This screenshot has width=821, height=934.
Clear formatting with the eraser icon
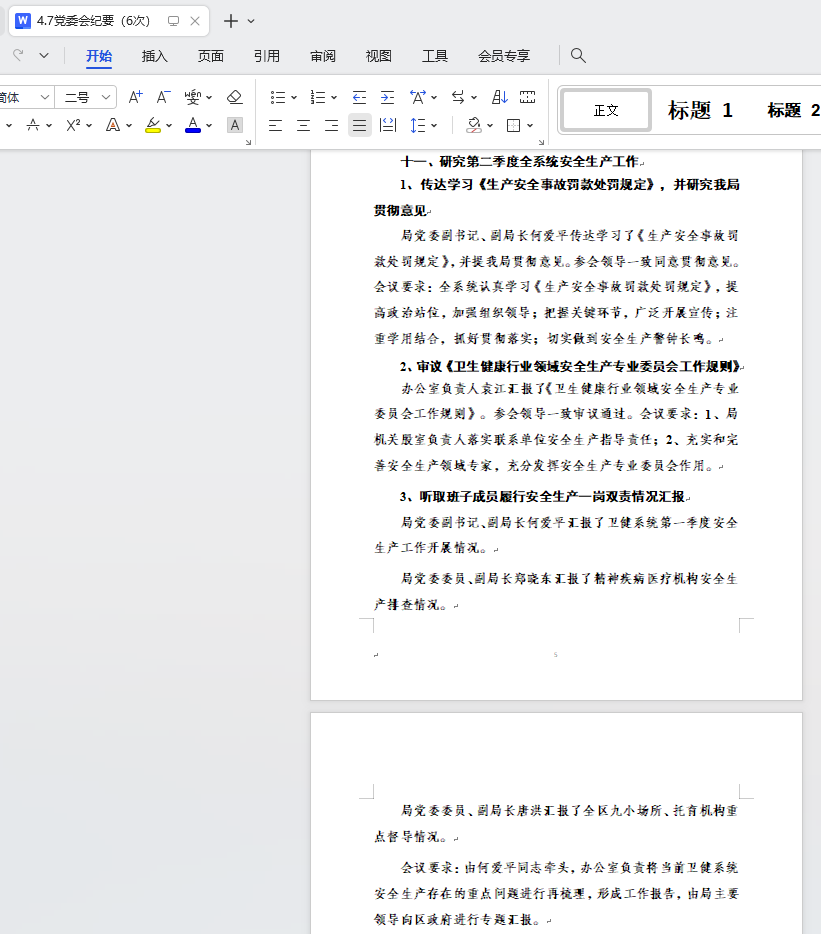tap(235, 97)
